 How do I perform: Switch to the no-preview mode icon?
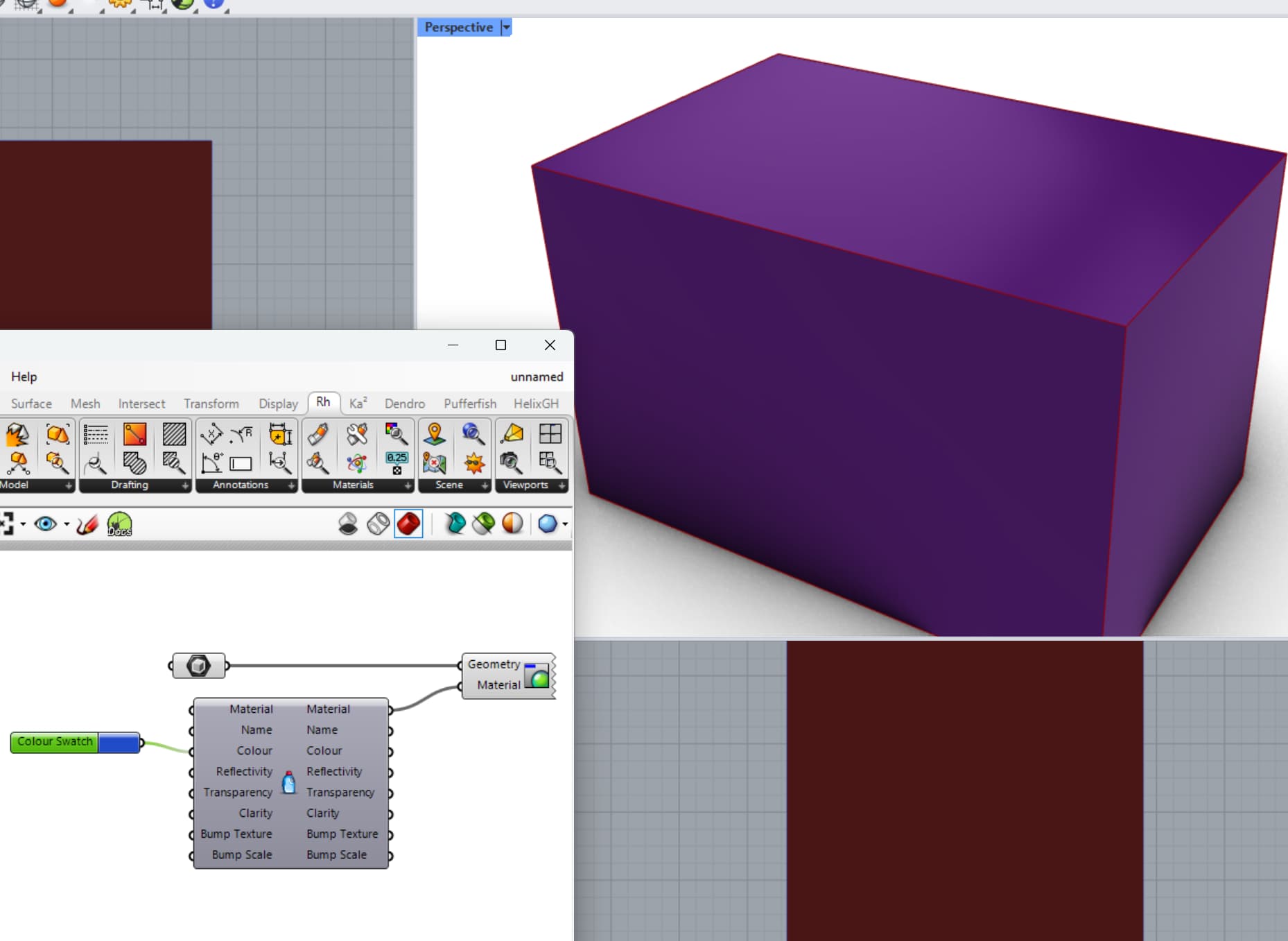coord(348,524)
